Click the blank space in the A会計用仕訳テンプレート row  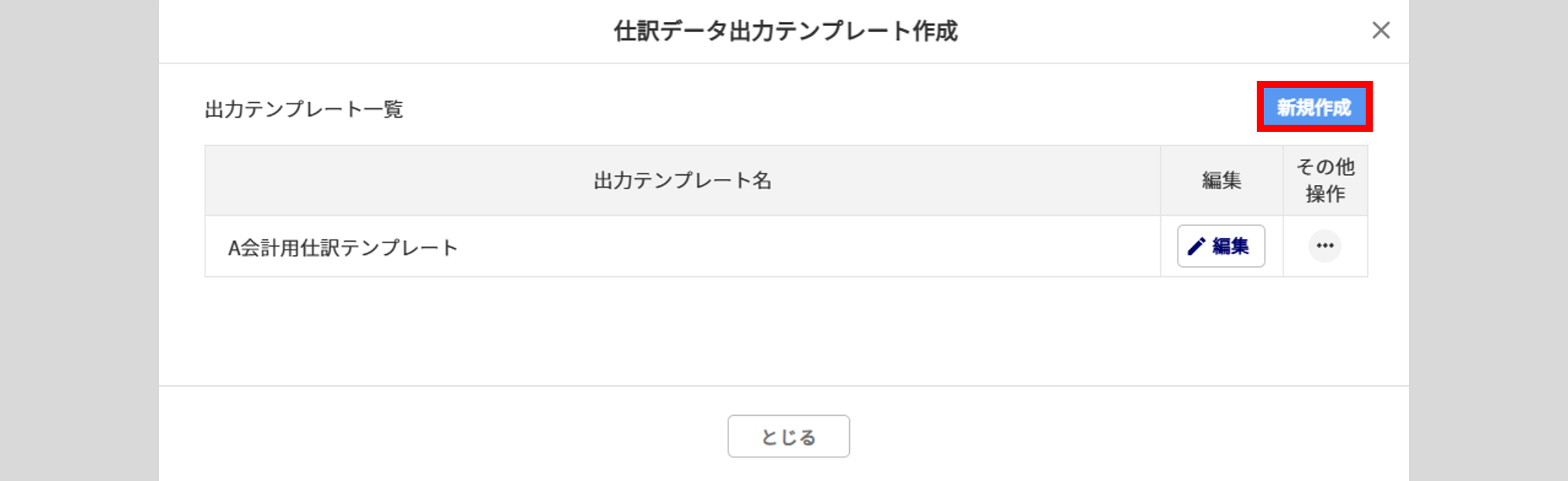point(784,247)
